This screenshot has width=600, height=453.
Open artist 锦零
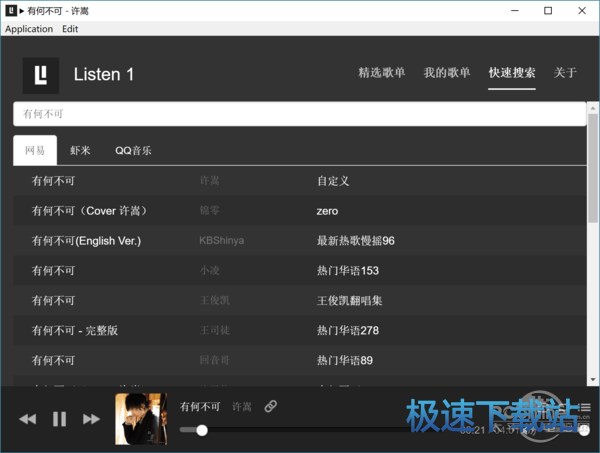point(210,210)
